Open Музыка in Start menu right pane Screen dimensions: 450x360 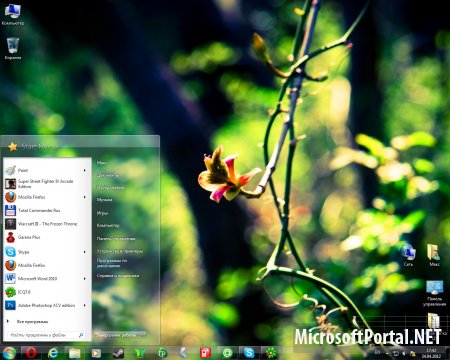click(104, 200)
